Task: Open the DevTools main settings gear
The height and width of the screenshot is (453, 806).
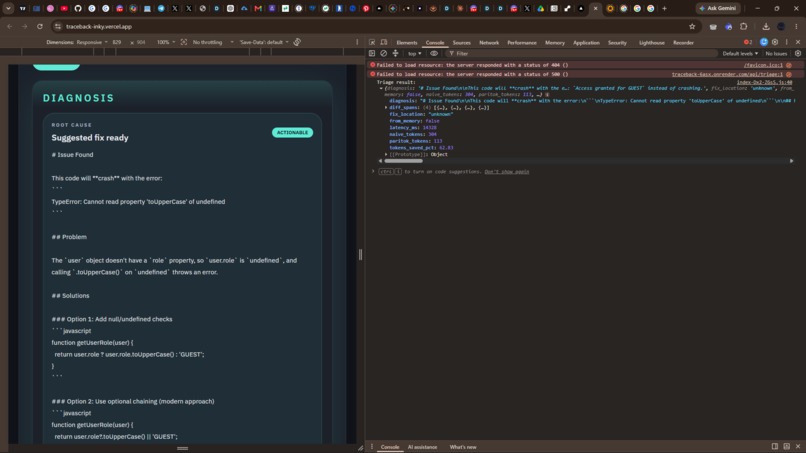Action: pos(775,42)
